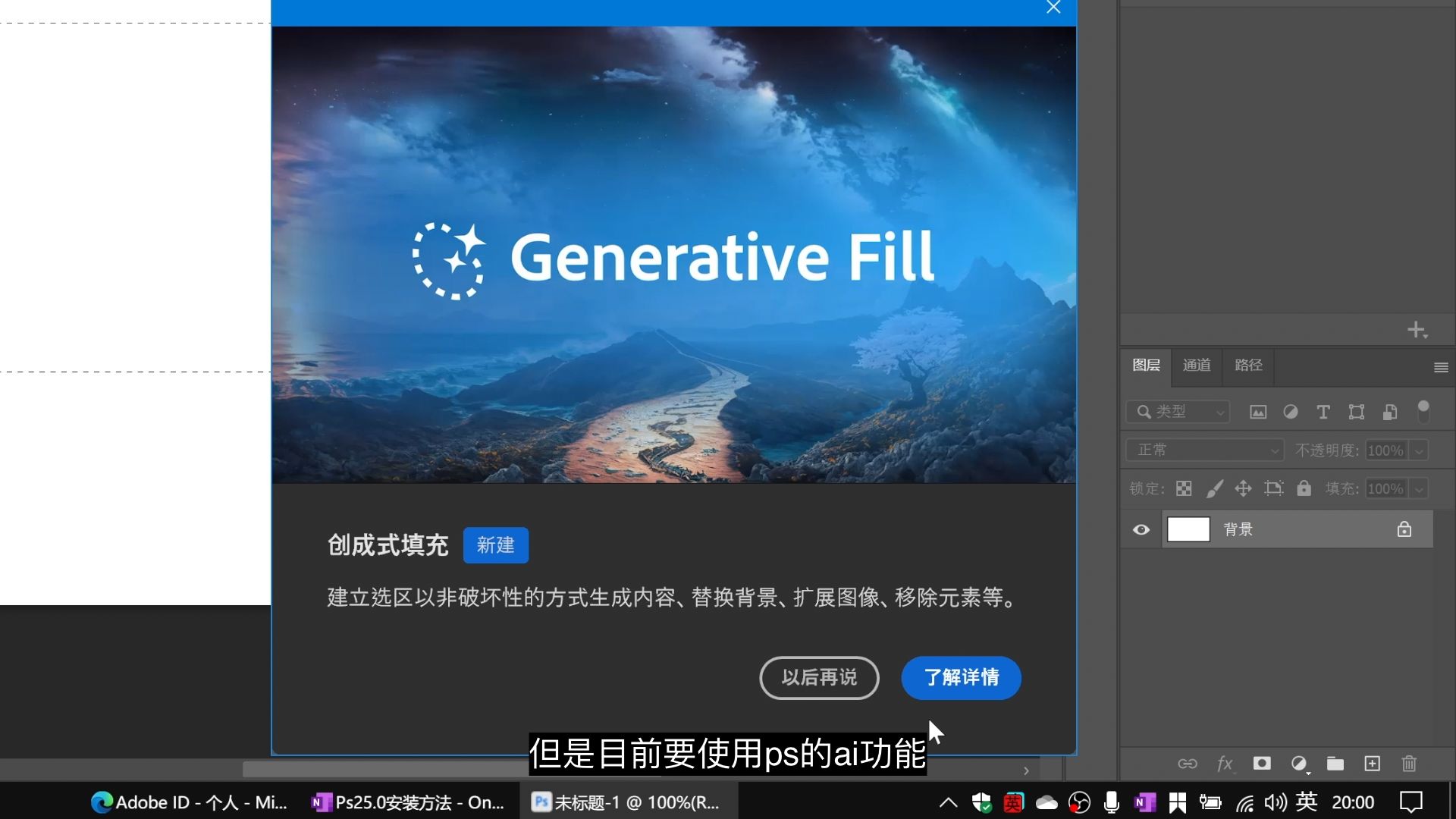The width and height of the screenshot is (1456, 819).
Task: Create new fill or adjustment layer
Action: pyautogui.click(x=1299, y=764)
